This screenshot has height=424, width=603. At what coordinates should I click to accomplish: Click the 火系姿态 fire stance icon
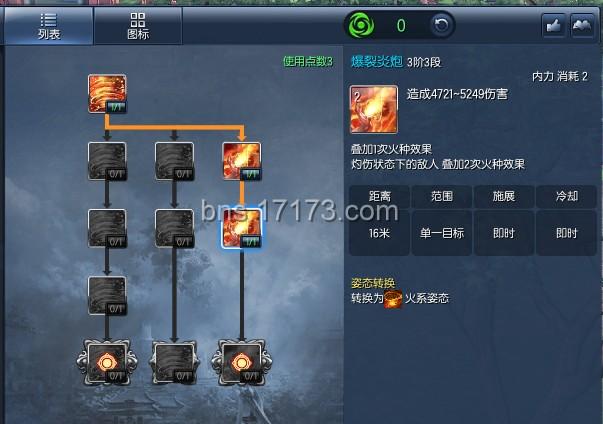393,299
